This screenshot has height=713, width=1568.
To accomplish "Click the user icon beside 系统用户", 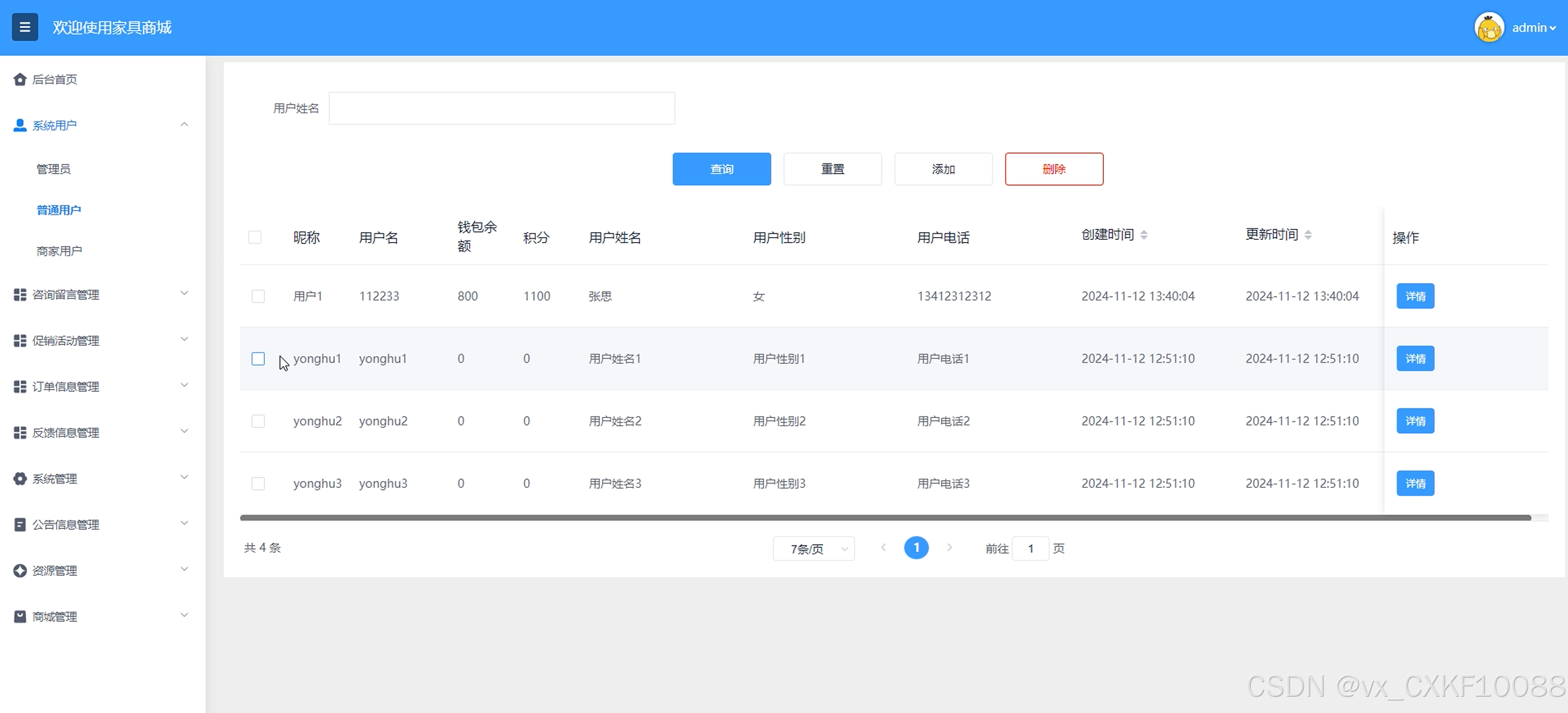I will pyautogui.click(x=20, y=126).
